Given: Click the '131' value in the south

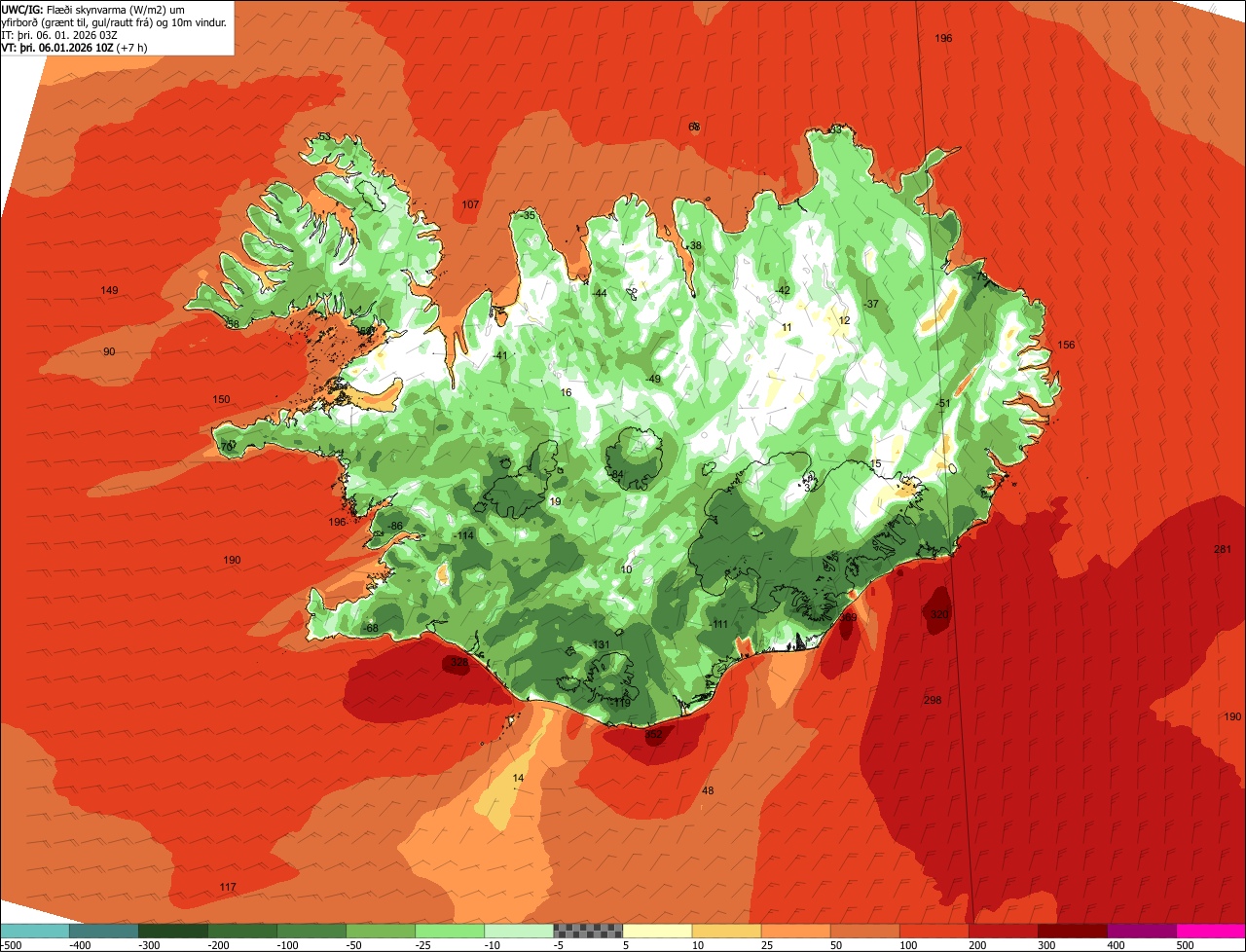Looking at the screenshot, I should (601, 644).
